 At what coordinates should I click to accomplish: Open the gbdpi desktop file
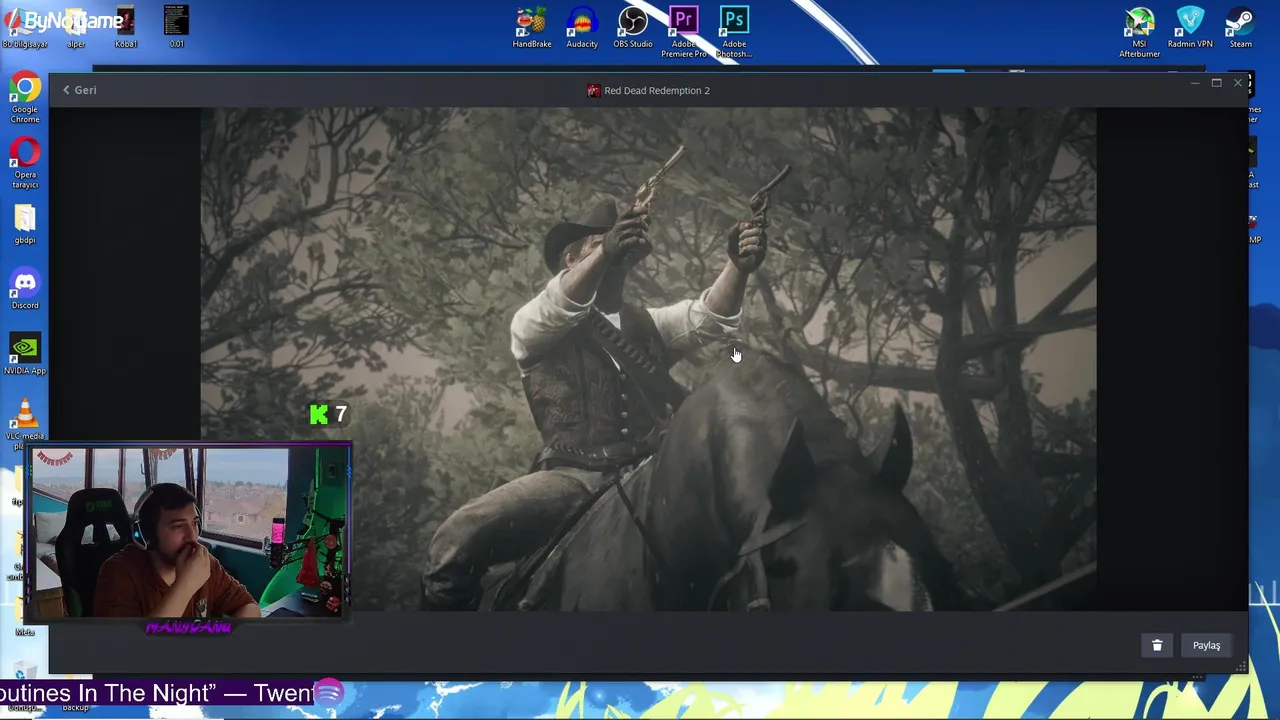(x=25, y=224)
